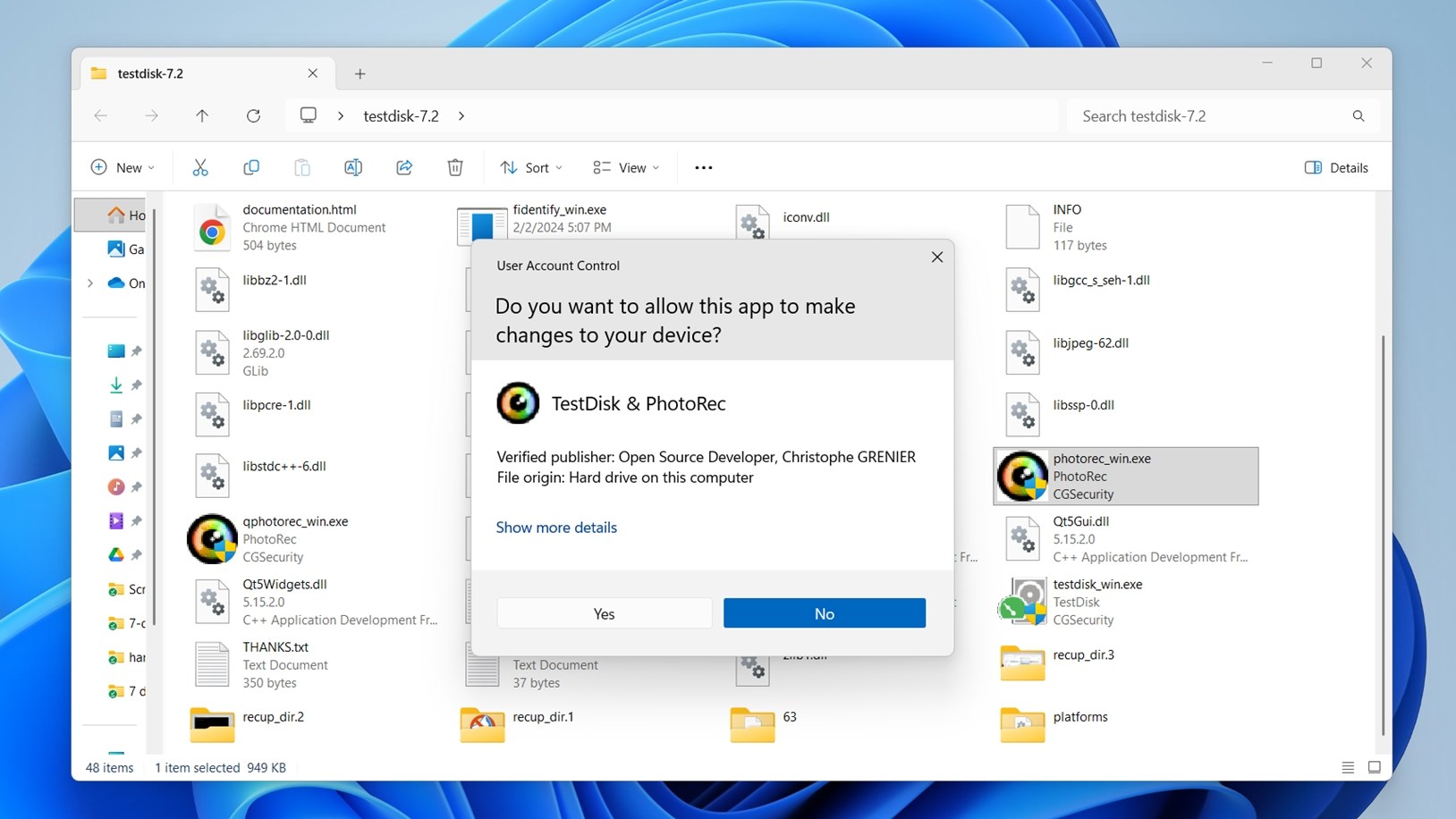This screenshot has width=1456, height=819.
Task: Refresh the folder view
Action: pyautogui.click(x=253, y=115)
